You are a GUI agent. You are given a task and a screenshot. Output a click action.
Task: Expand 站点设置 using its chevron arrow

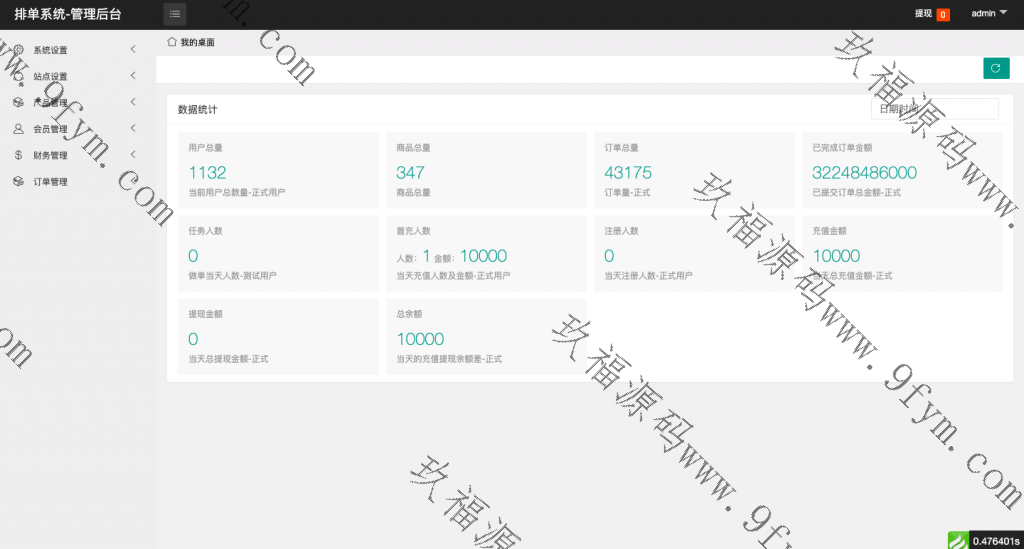pyautogui.click(x=133, y=76)
